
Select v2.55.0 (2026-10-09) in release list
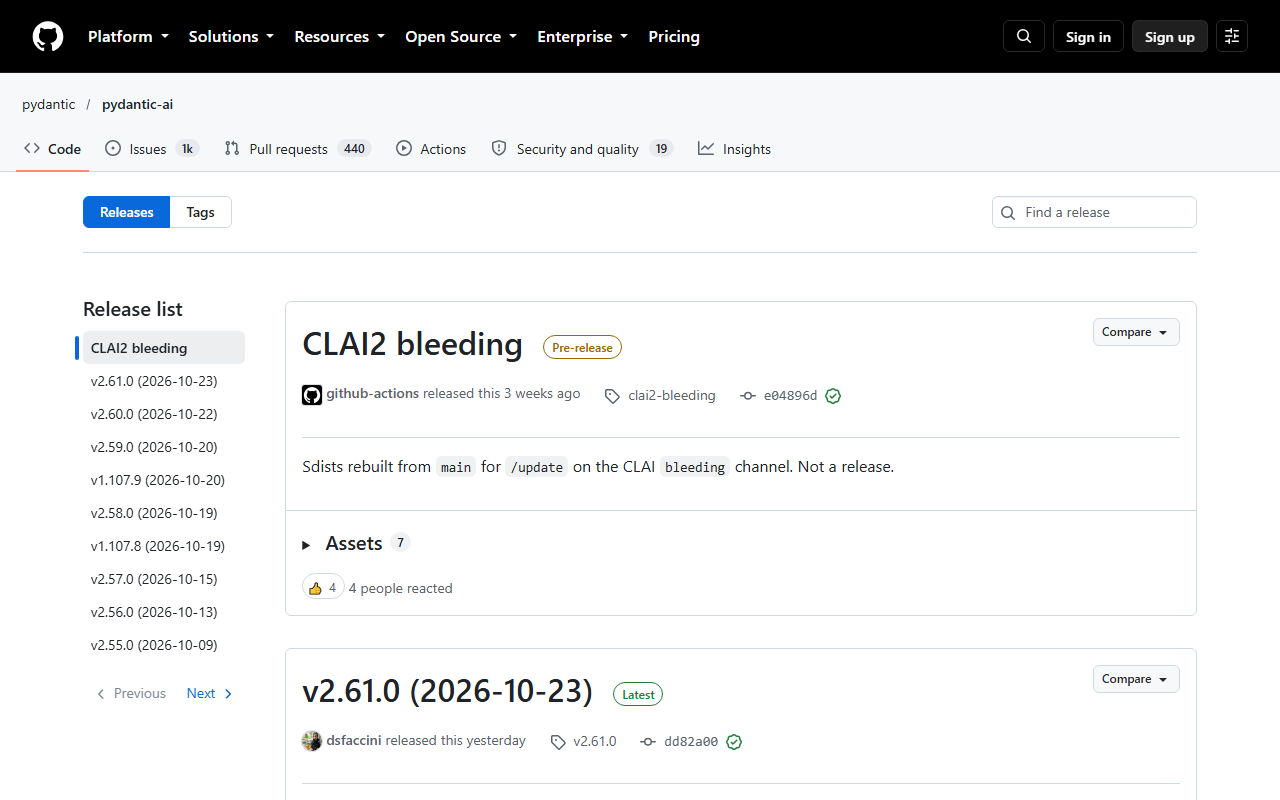pos(164,645)
